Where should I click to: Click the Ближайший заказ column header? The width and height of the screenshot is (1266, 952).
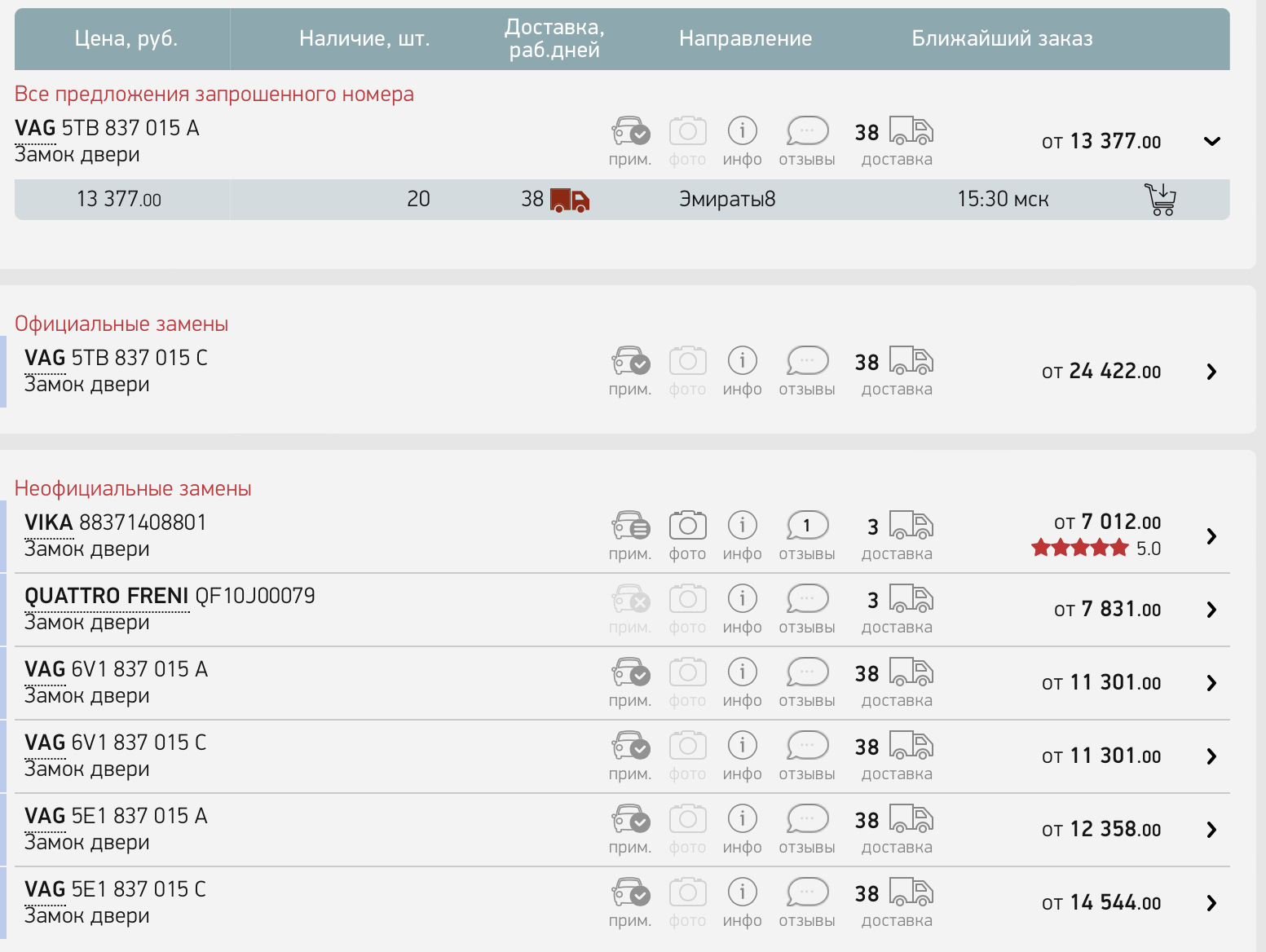coord(1002,38)
